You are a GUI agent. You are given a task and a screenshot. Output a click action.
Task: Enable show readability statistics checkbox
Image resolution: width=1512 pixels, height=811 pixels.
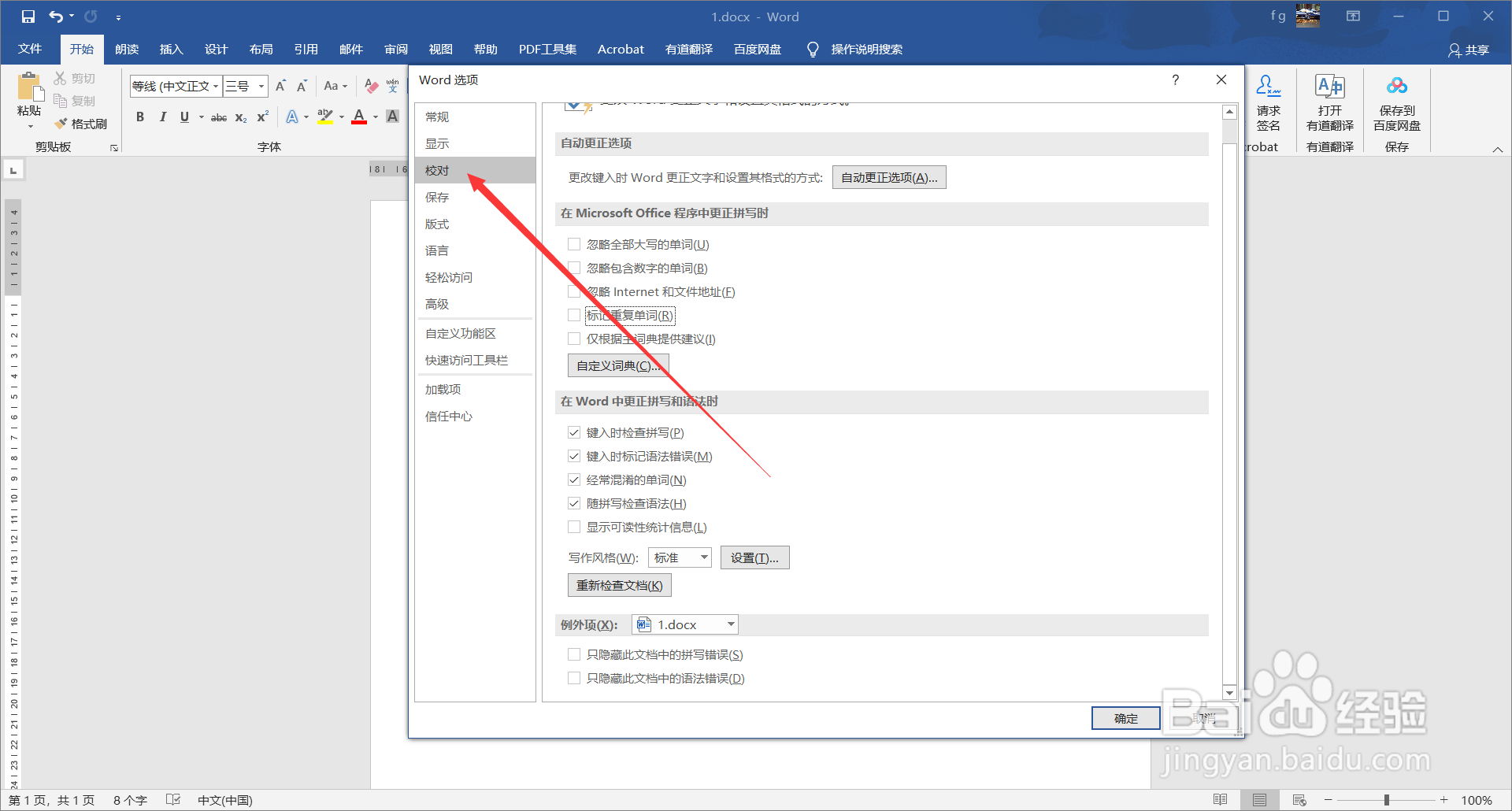point(574,527)
